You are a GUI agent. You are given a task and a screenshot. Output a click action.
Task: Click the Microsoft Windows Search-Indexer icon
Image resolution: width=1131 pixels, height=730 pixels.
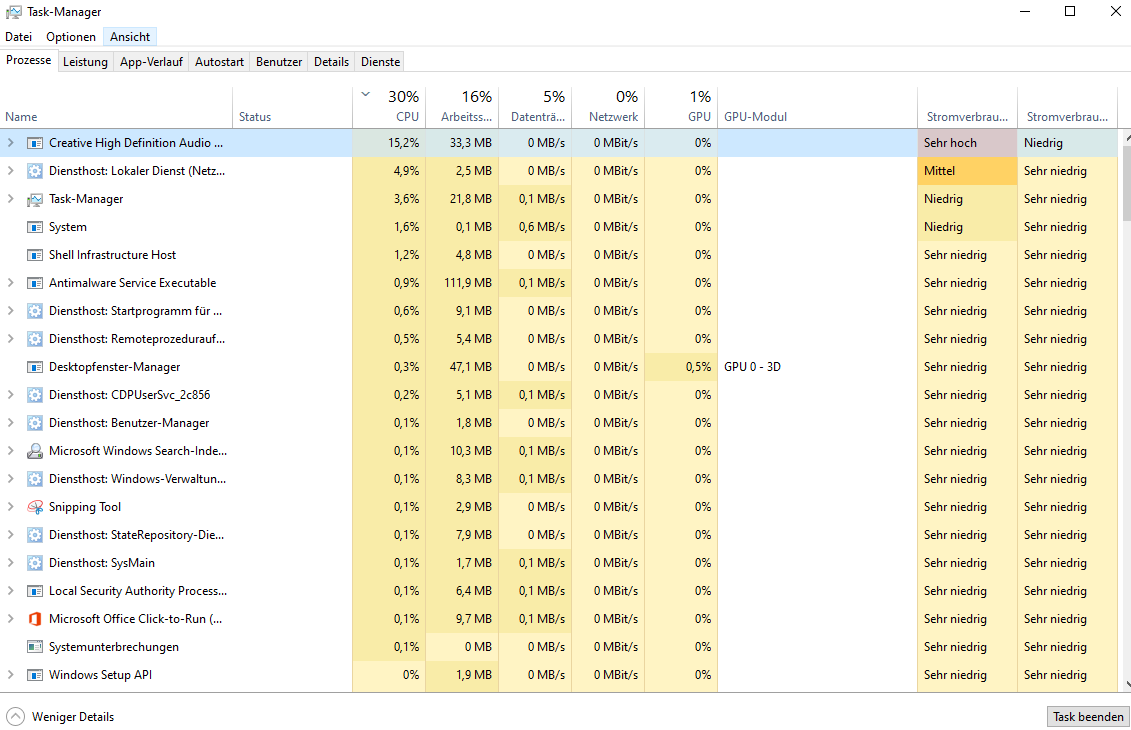click(x=35, y=451)
